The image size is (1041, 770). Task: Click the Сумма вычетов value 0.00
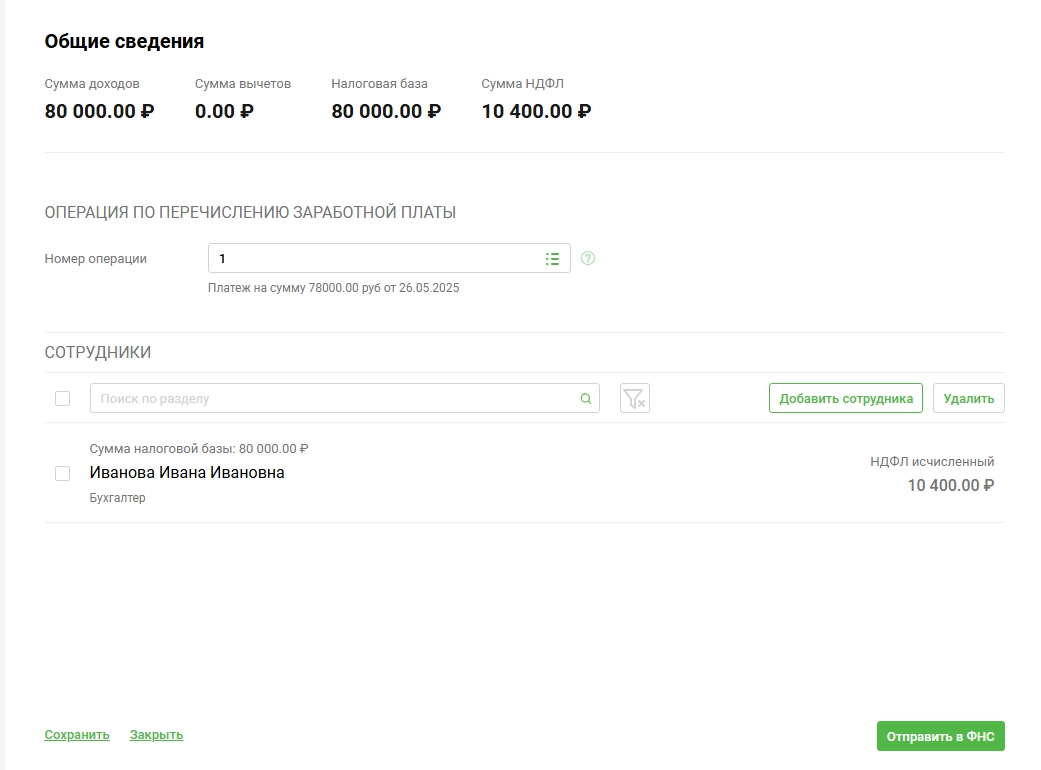[224, 111]
